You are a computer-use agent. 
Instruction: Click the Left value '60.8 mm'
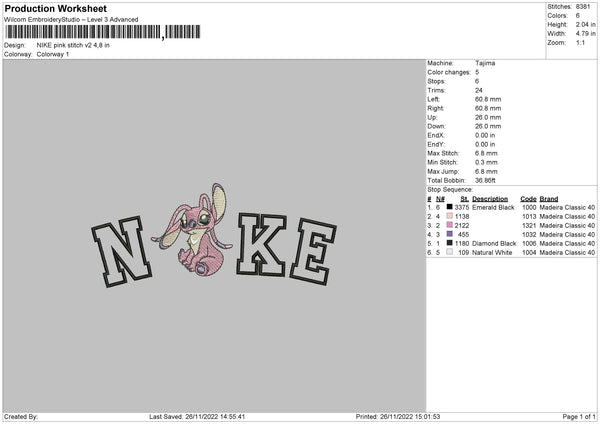pyautogui.click(x=488, y=99)
